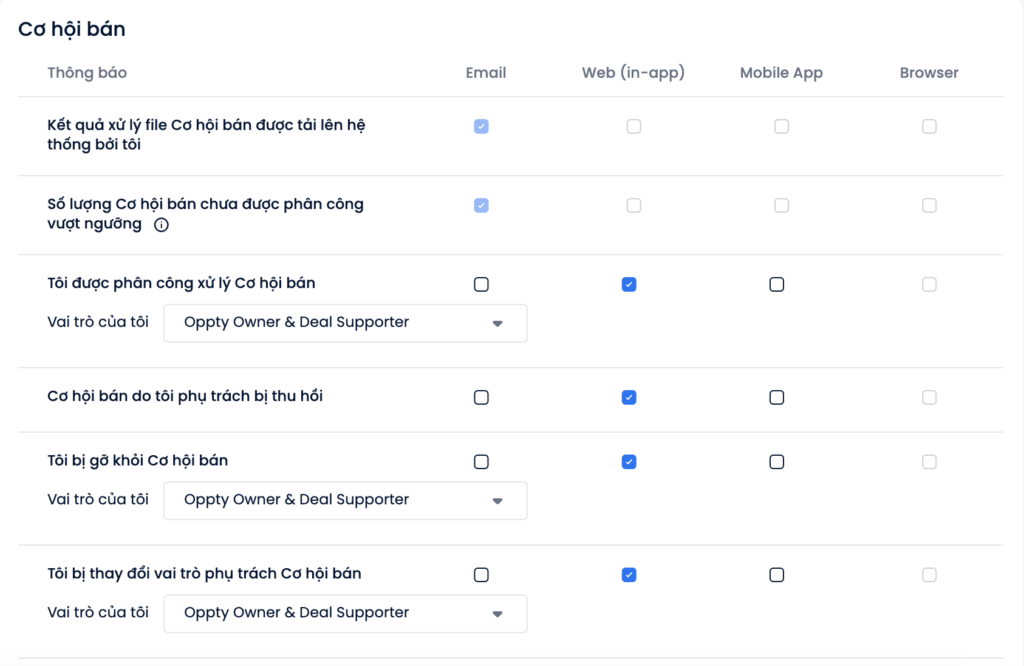Enable Mobile App for "bị thu hồi" row
The height and width of the screenshot is (666, 1024).
[x=776, y=398]
